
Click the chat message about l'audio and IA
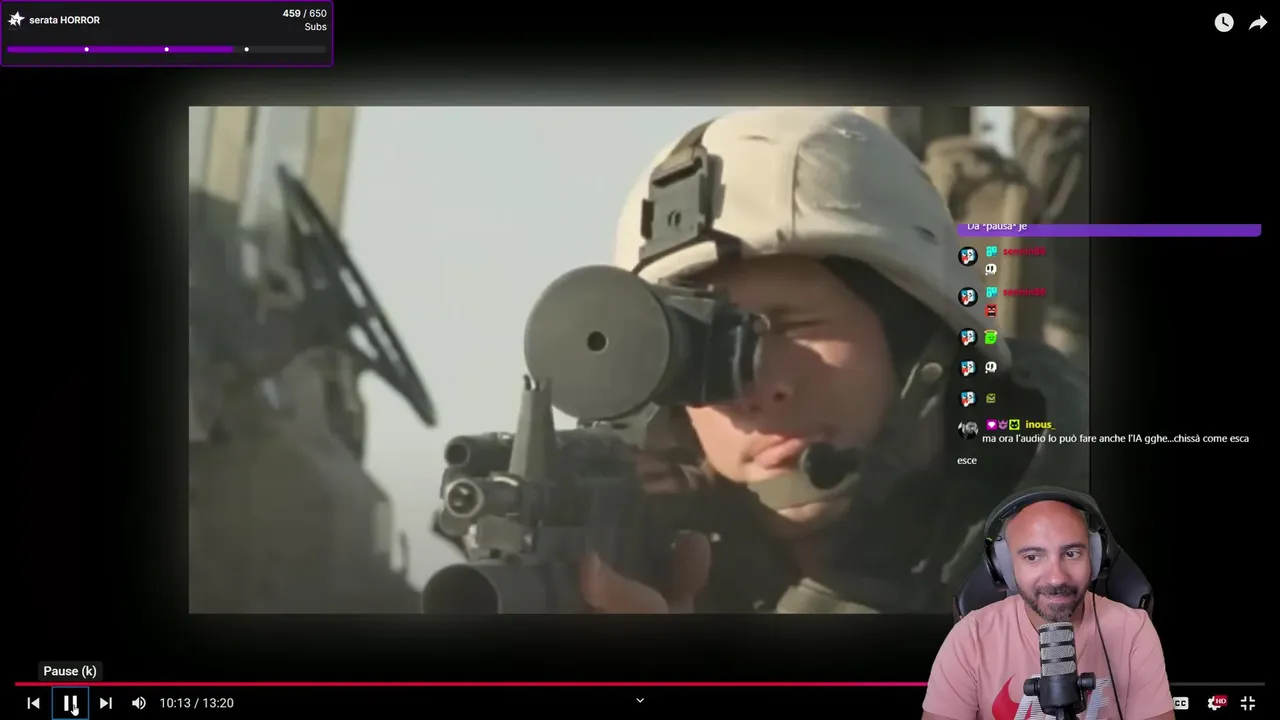pyautogui.click(x=1103, y=449)
